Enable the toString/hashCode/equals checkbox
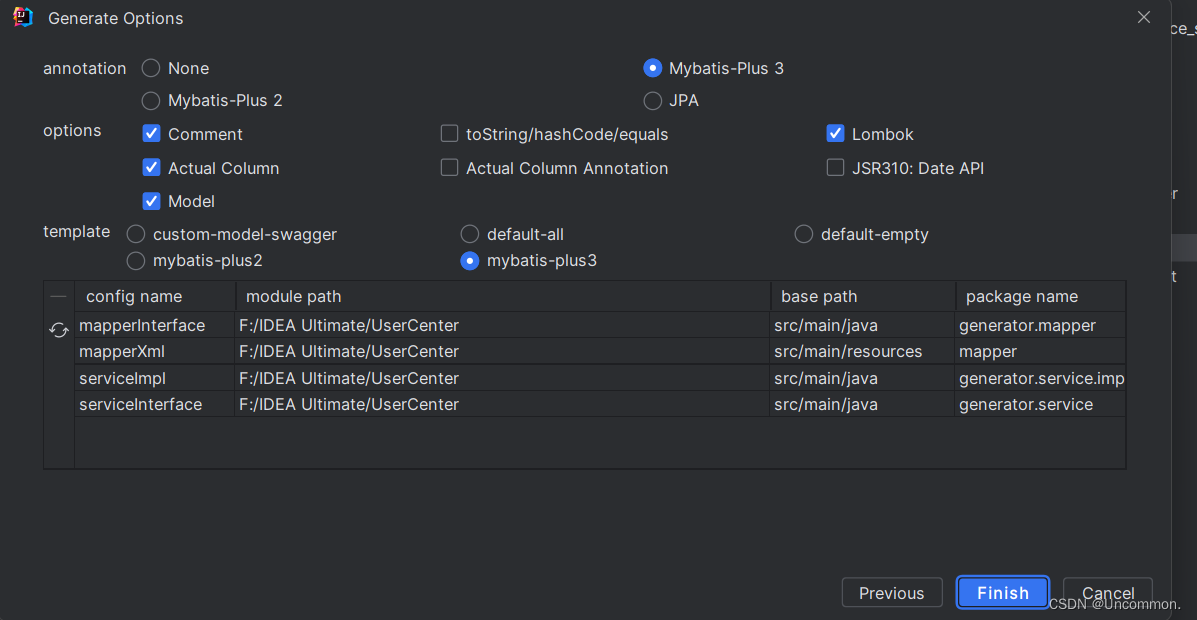Image resolution: width=1197 pixels, height=620 pixels. pos(450,134)
